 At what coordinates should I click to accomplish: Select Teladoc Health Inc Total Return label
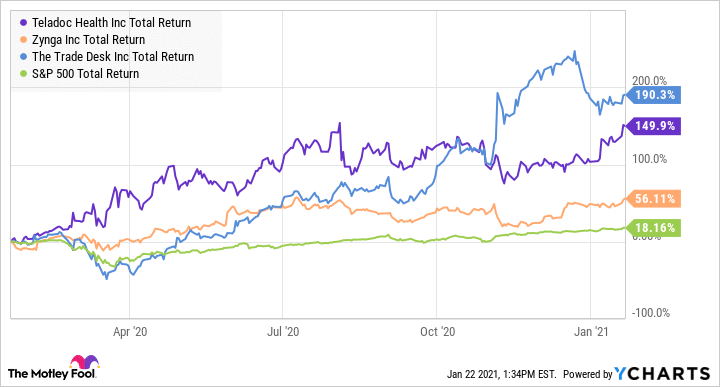pyautogui.click(x=112, y=23)
